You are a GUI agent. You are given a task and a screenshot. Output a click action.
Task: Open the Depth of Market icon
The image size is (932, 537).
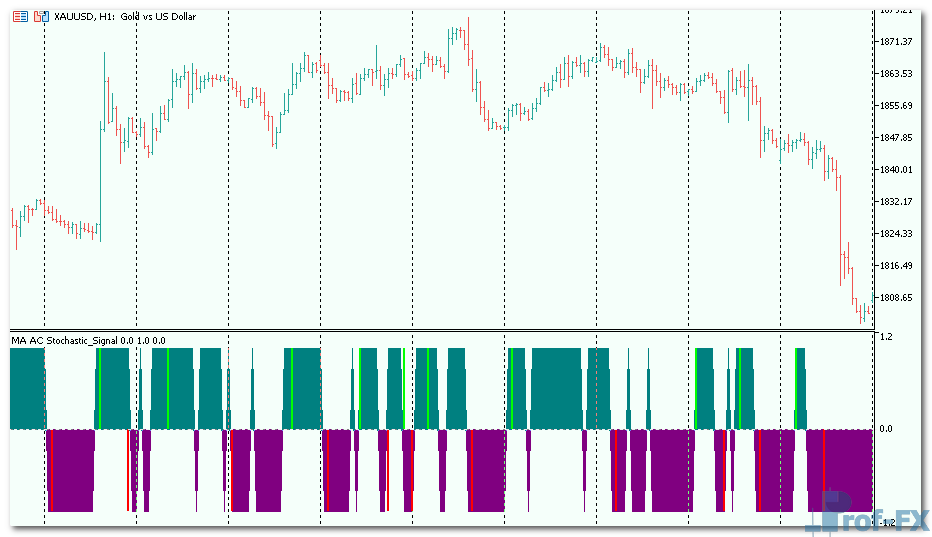40,17
